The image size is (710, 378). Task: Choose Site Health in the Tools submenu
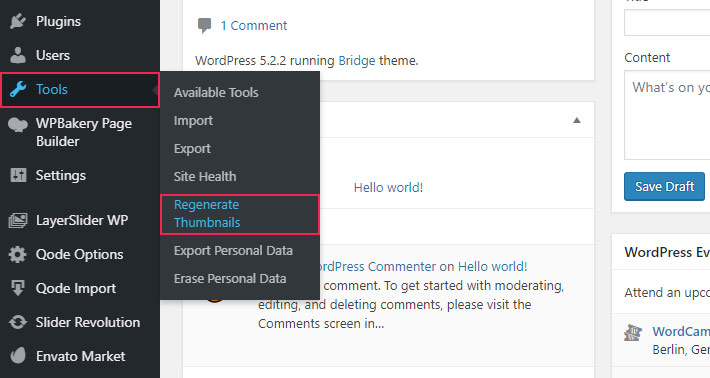point(205,177)
